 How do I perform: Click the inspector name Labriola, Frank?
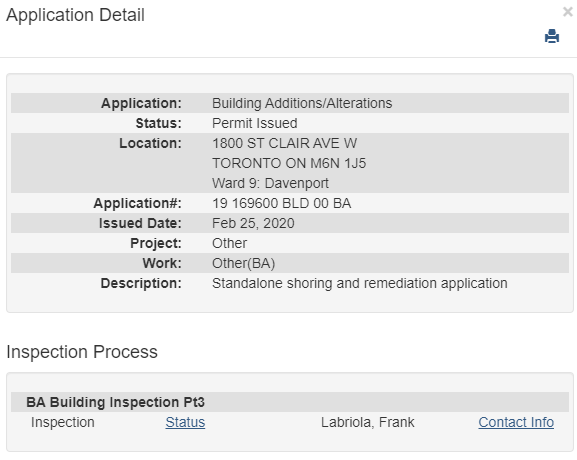[368, 422]
